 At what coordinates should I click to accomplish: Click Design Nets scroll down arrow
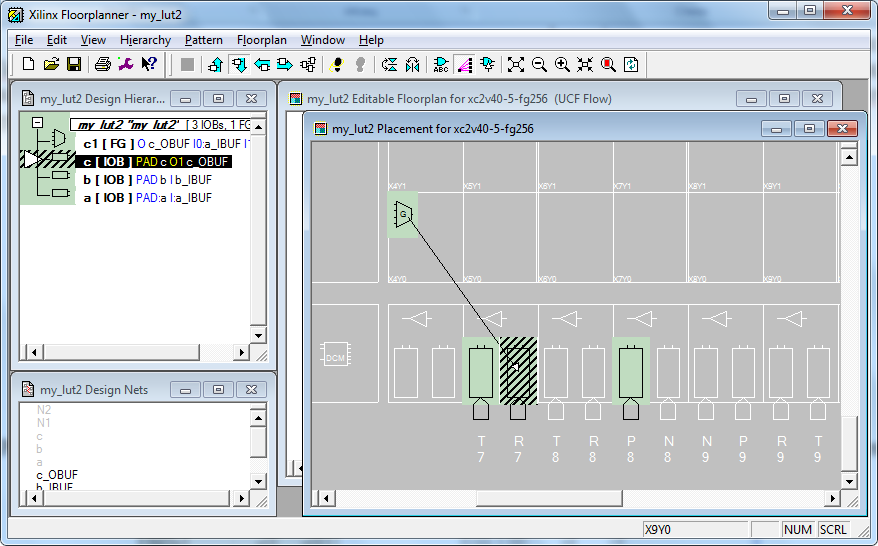[258, 481]
